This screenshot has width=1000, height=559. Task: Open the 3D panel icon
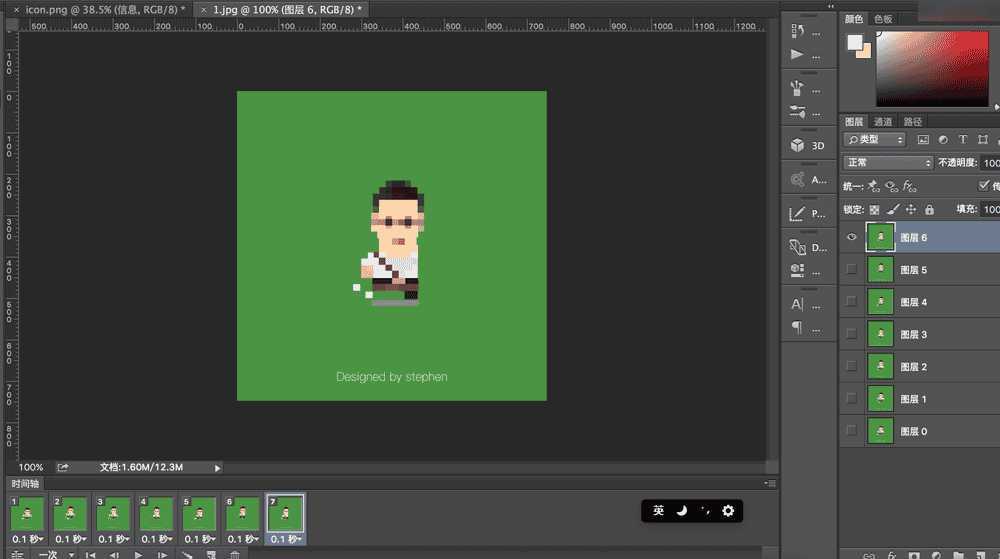coord(797,145)
